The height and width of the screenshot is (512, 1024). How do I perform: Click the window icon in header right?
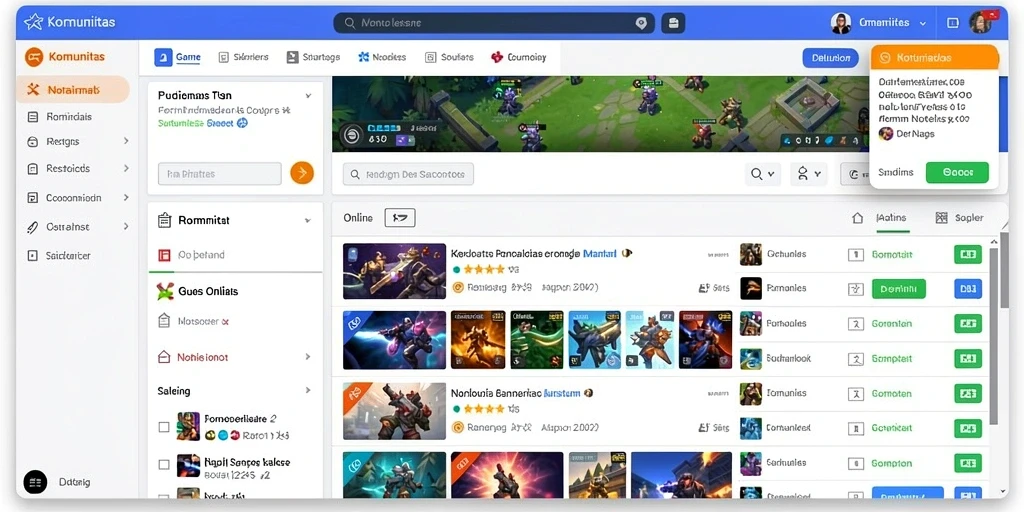[952, 23]
